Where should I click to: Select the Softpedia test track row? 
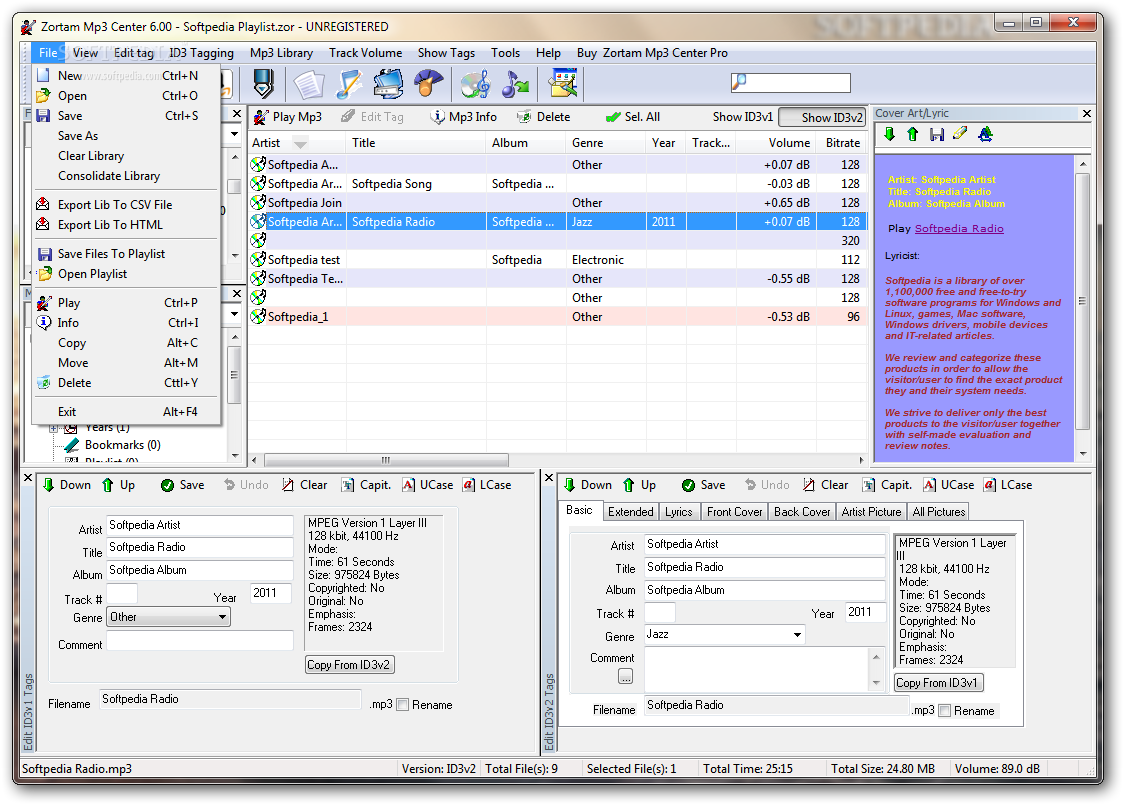pyautogui.click(x=557, y=260)
